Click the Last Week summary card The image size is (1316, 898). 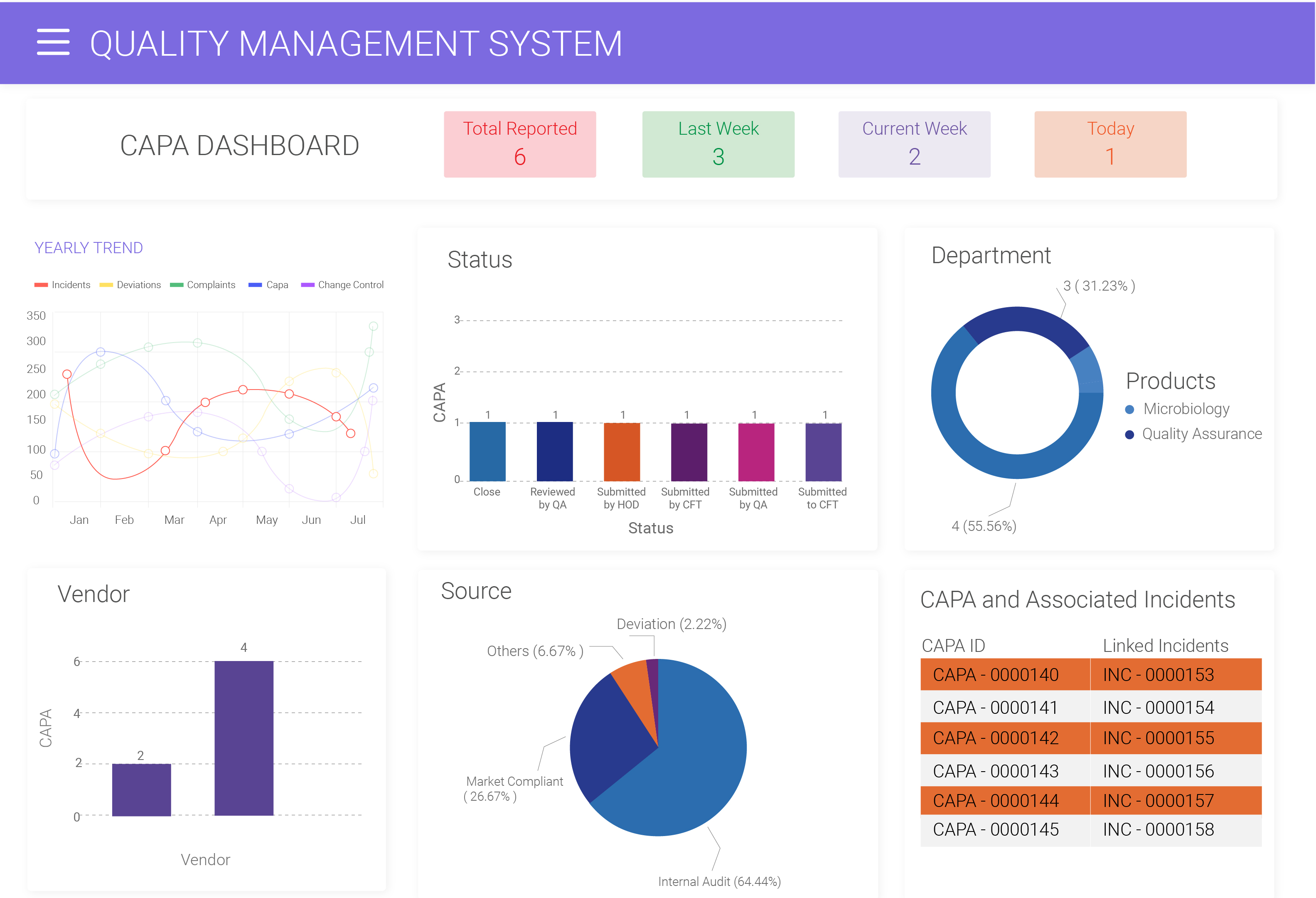(x=718, y=143)
